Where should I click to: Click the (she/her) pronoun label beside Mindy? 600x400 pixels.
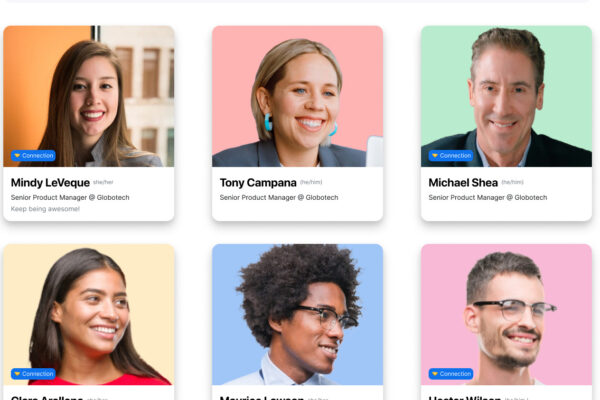[103, 182]
